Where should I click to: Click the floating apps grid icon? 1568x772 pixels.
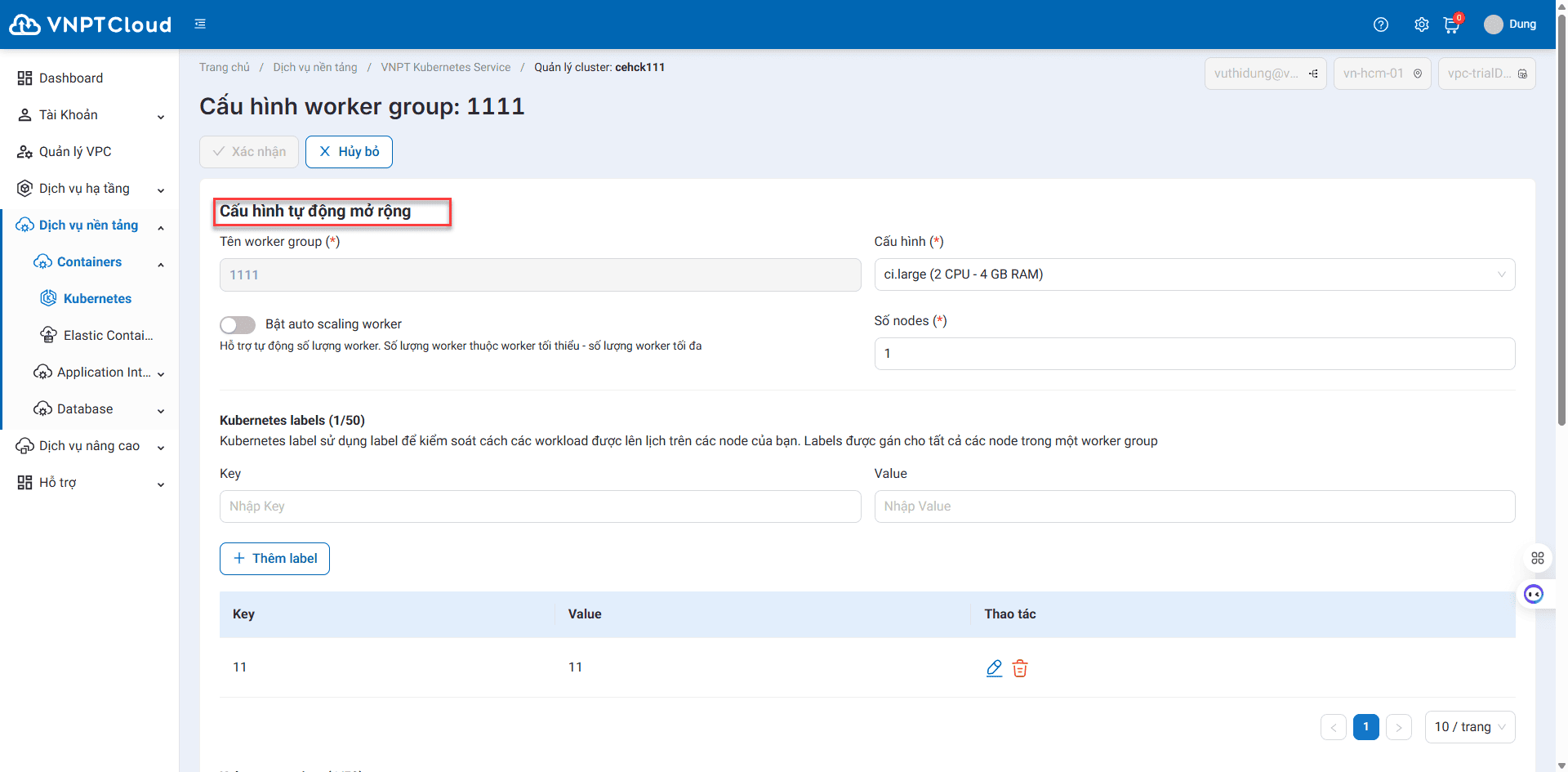tap(1537, 558)
